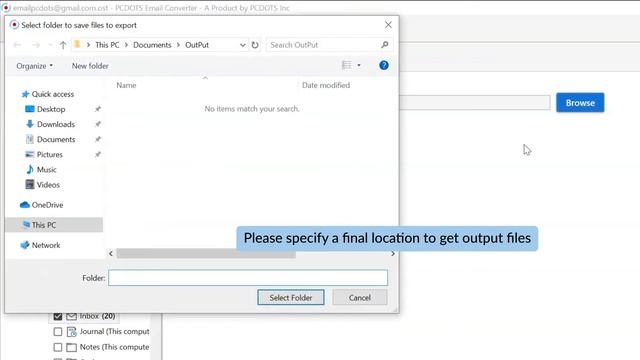
Task: Click the Folder name input field
Action: pos(248,278)
